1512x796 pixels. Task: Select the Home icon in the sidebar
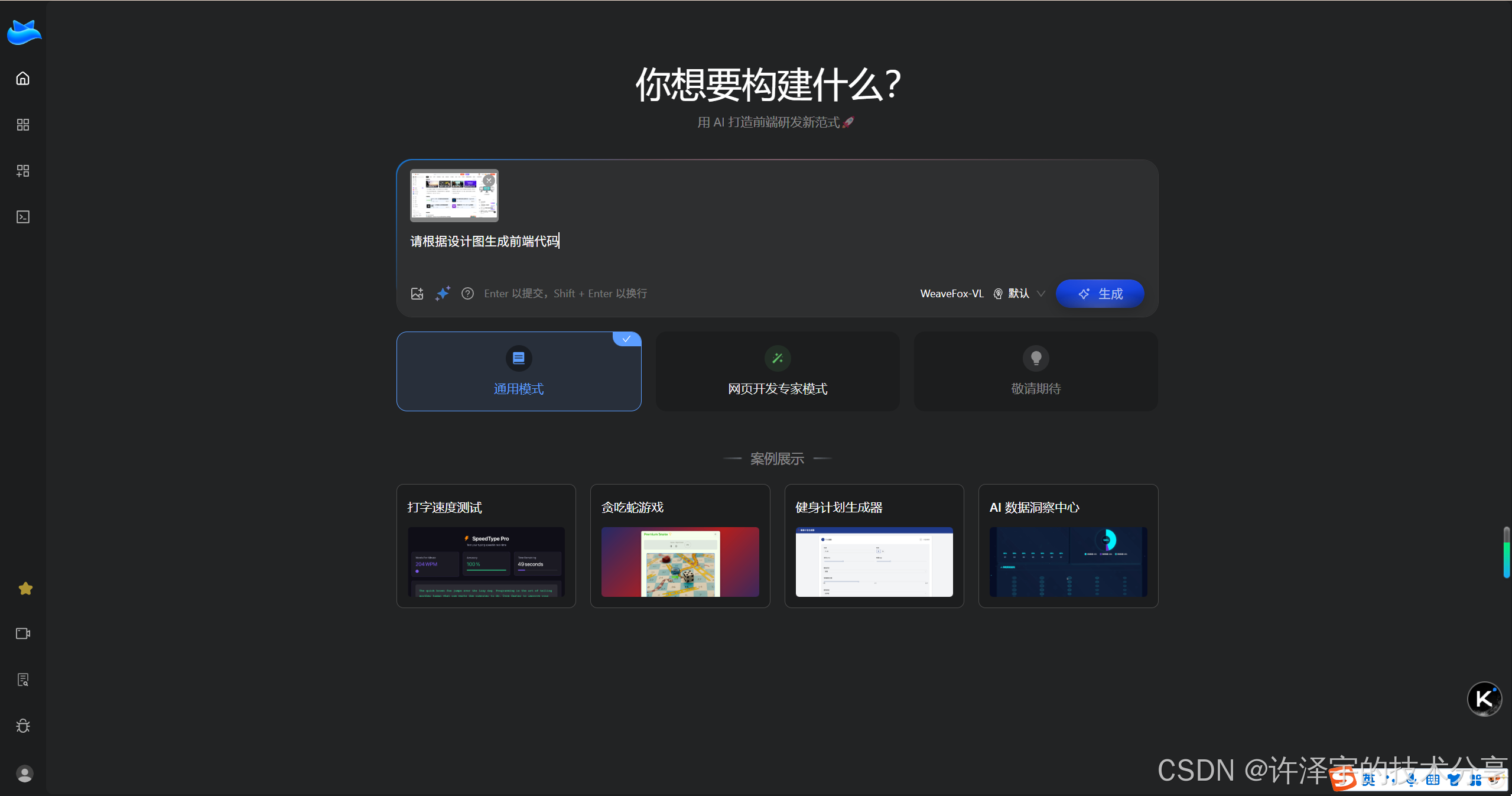pos(23,78)
